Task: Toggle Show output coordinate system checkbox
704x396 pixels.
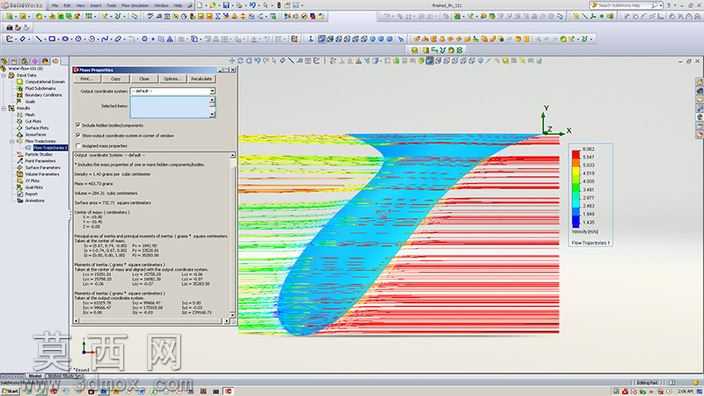Action: (x=78, y=135)
